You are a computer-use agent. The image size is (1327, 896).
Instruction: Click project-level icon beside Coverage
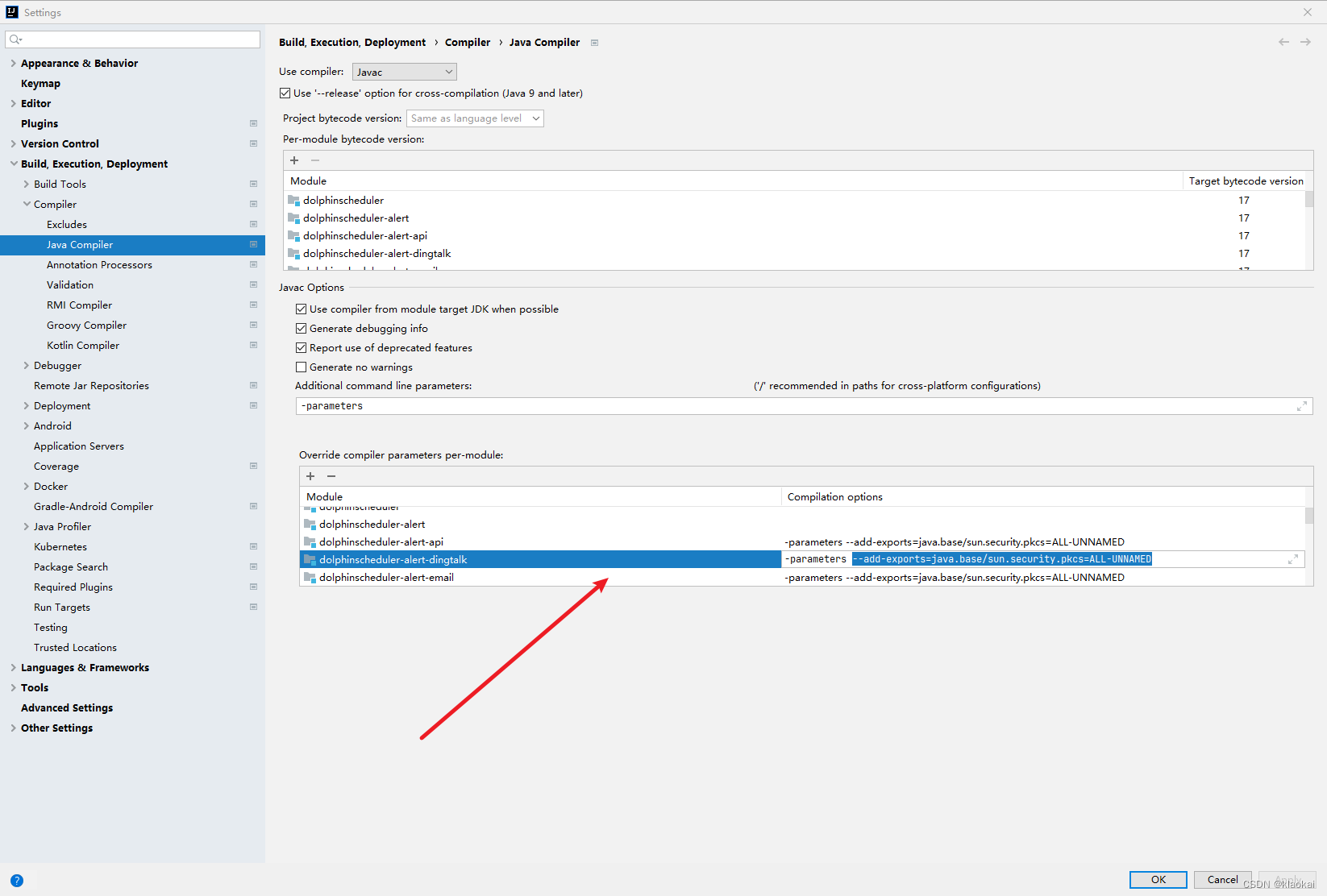click(x=253, y=466)
